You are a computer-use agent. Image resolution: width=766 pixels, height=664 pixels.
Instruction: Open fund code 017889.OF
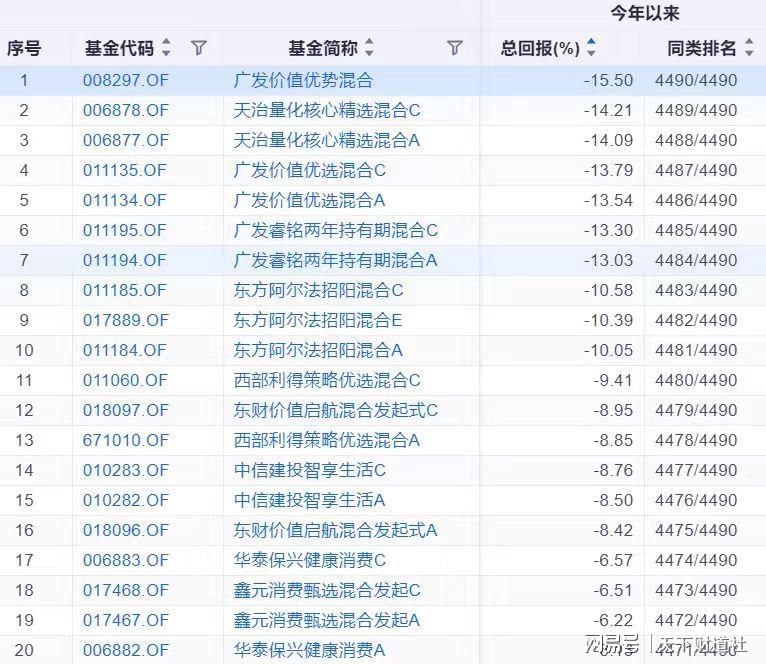point(126,321)
